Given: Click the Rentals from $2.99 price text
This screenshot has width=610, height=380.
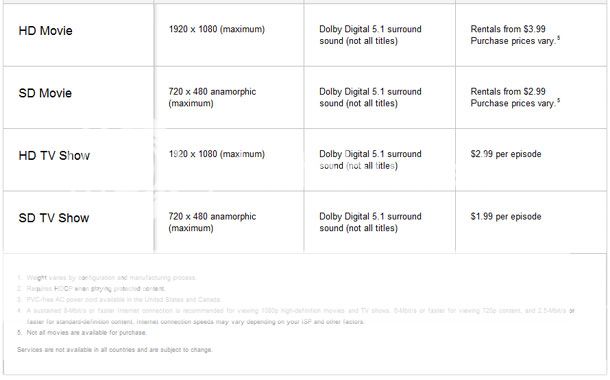Looking at the screenshot, I should coord(508,91).
